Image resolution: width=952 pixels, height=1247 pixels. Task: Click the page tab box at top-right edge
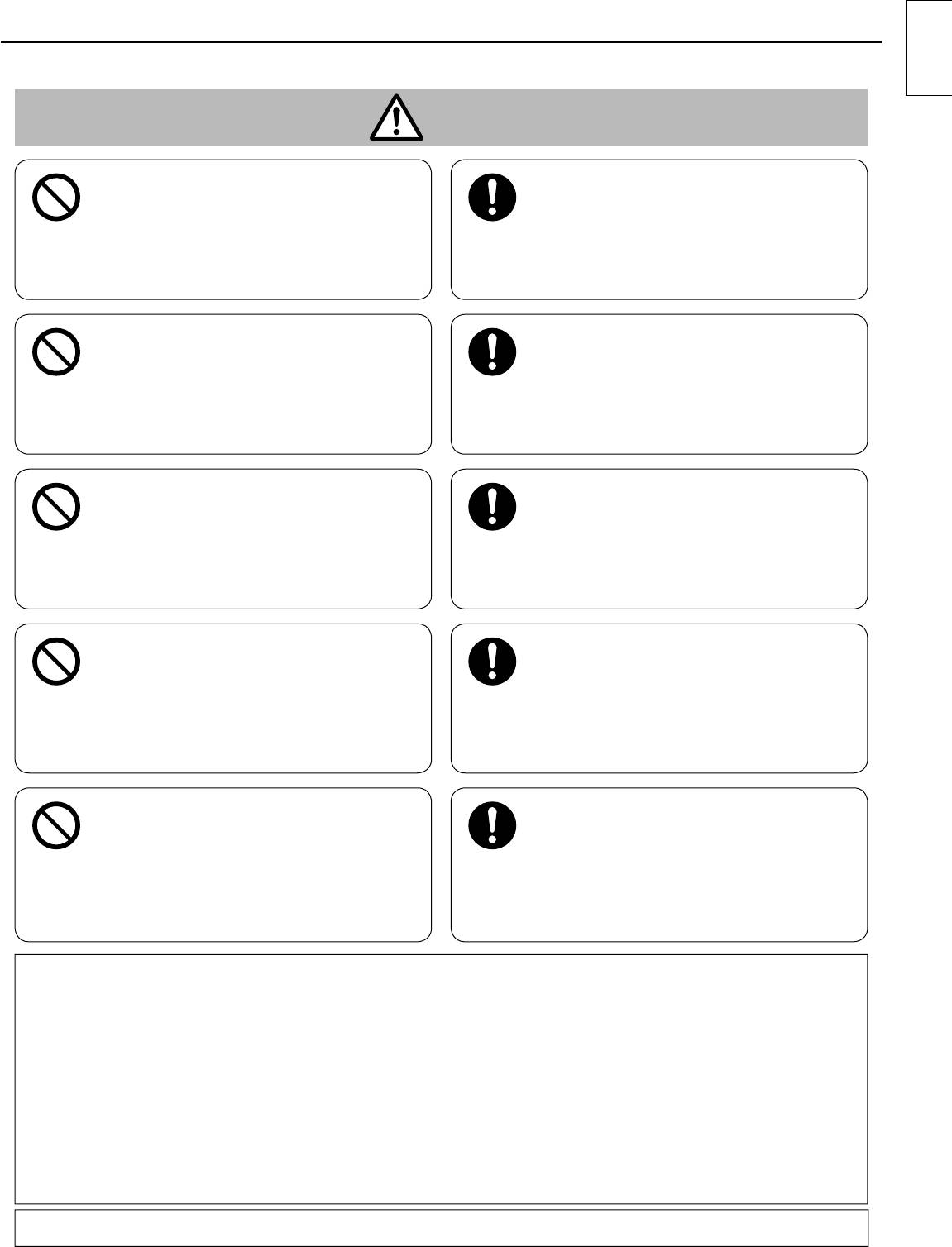click(x=929, y=48)
